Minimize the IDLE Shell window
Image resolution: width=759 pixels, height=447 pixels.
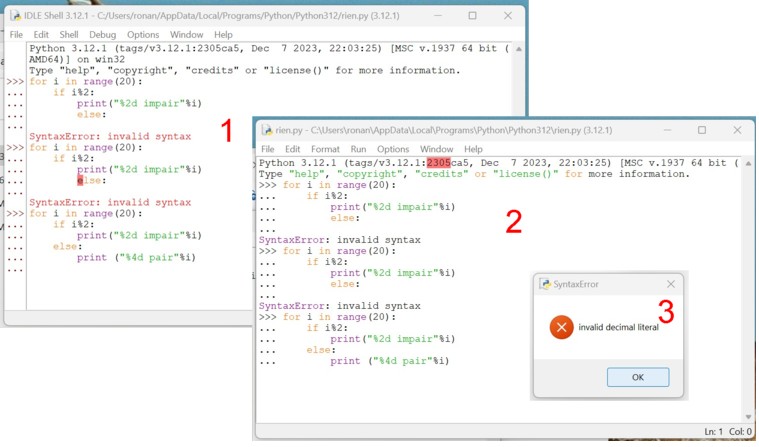point(438,15)
